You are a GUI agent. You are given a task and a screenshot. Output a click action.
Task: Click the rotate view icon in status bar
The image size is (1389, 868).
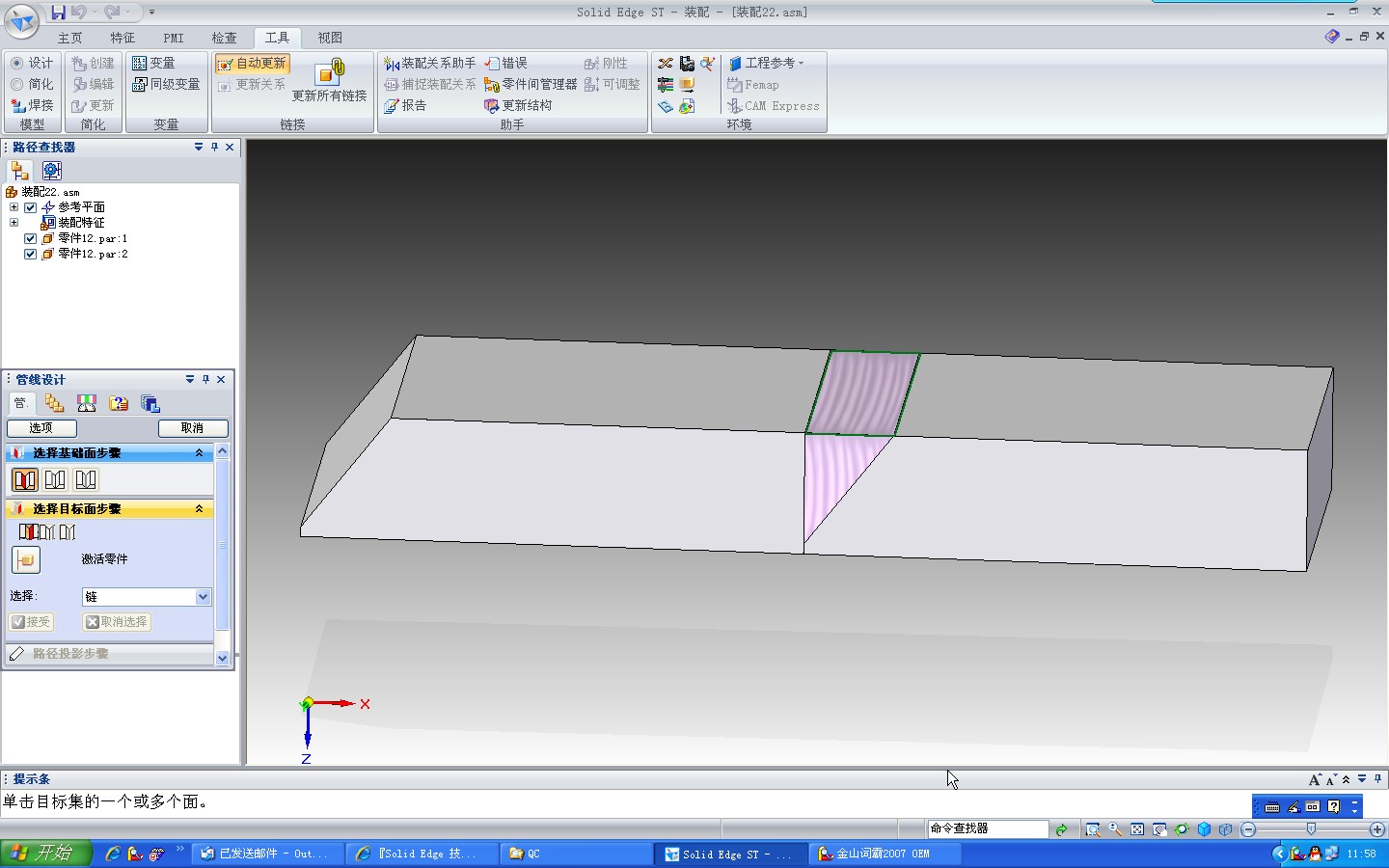coord(1182,829)
